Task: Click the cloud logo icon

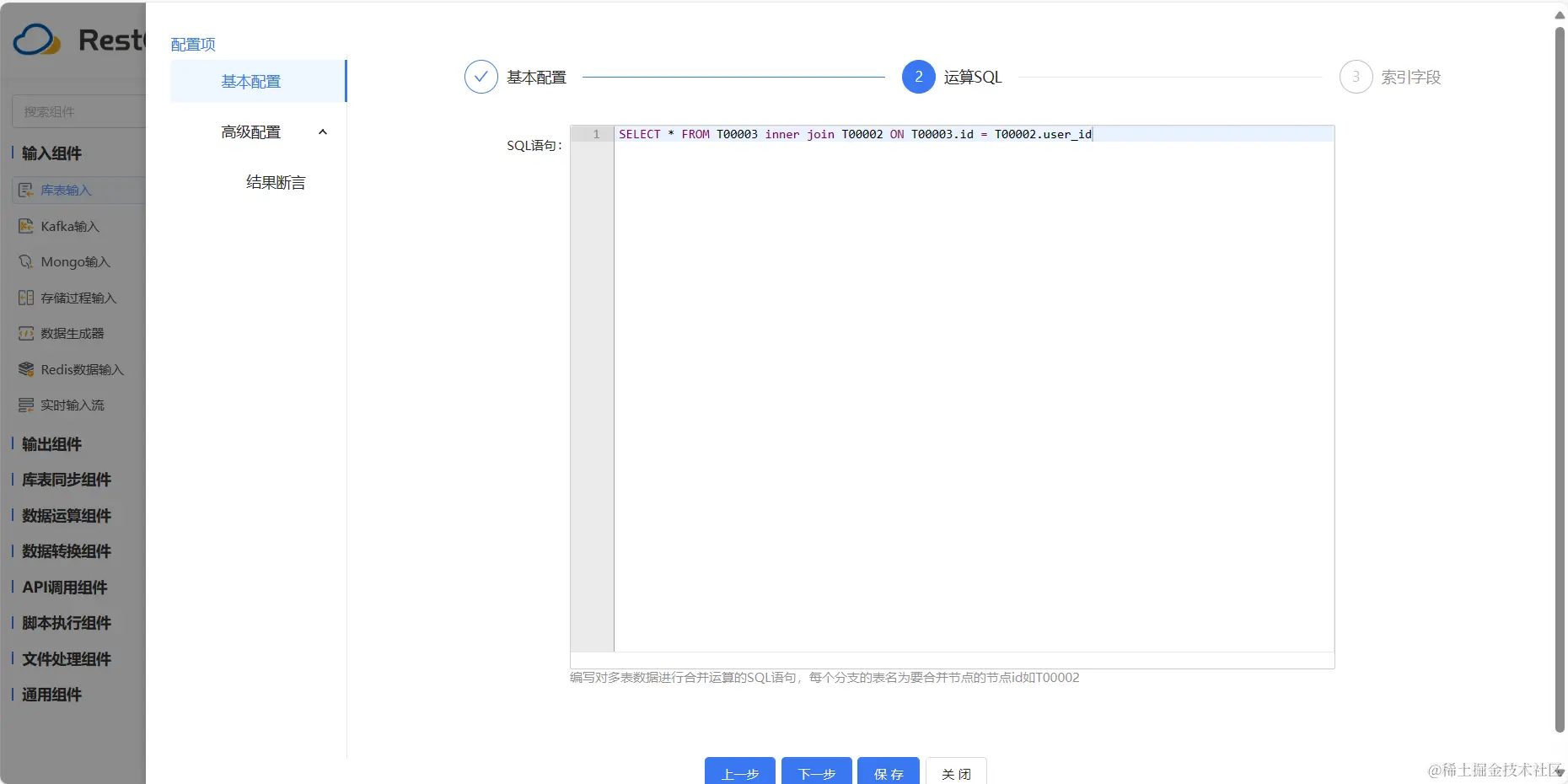Action: point(37,40)
